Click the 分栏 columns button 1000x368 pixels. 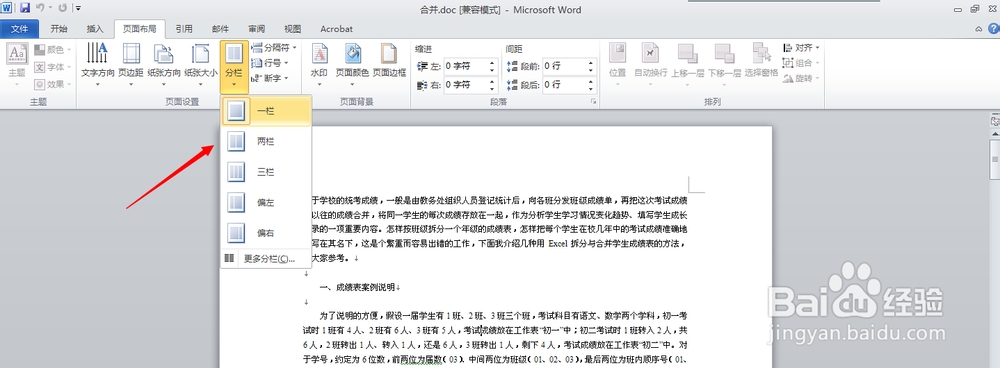tap(235, 66)
